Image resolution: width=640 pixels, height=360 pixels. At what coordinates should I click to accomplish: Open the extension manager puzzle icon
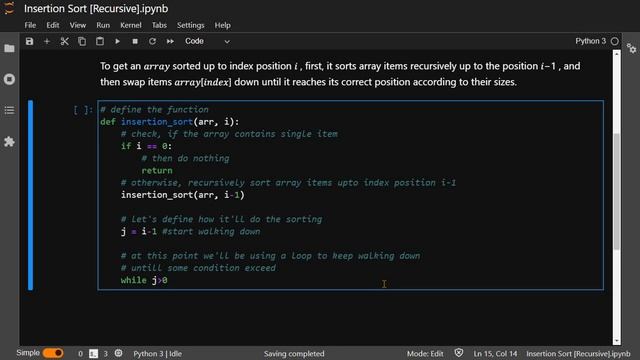pos(9,142)
